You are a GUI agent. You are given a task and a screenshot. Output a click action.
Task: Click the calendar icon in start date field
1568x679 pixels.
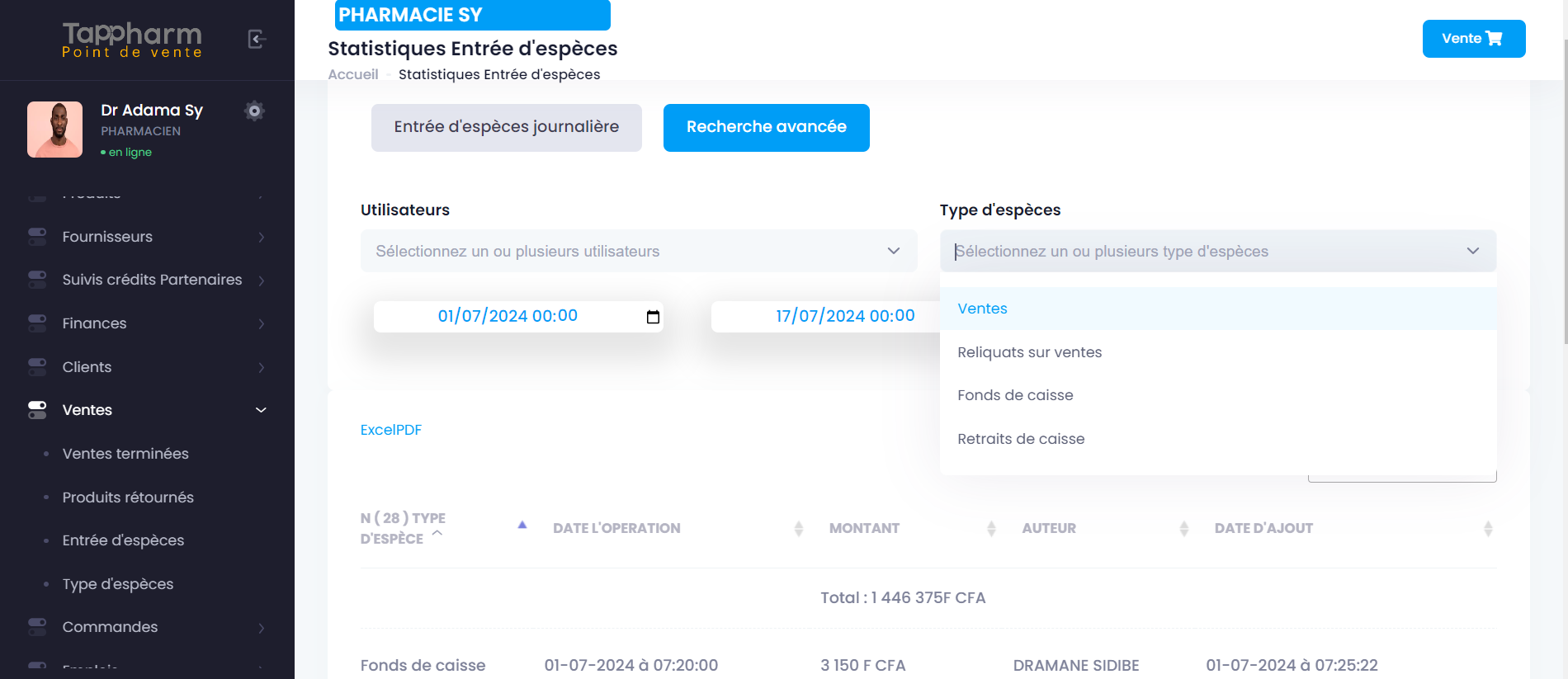point(653,317)
